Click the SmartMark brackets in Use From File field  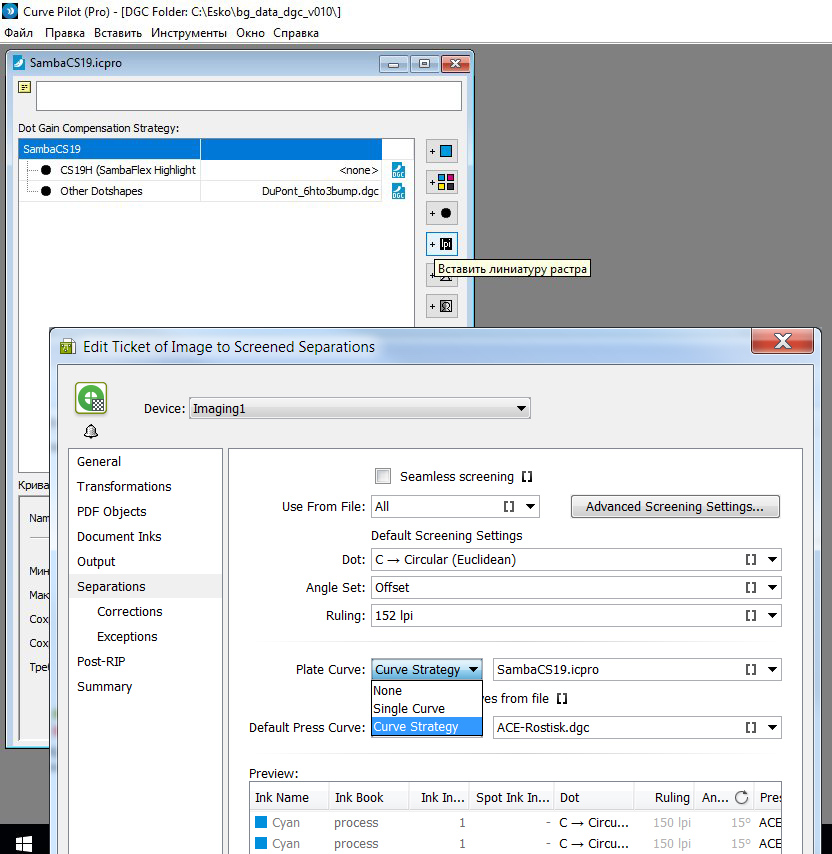509,507
